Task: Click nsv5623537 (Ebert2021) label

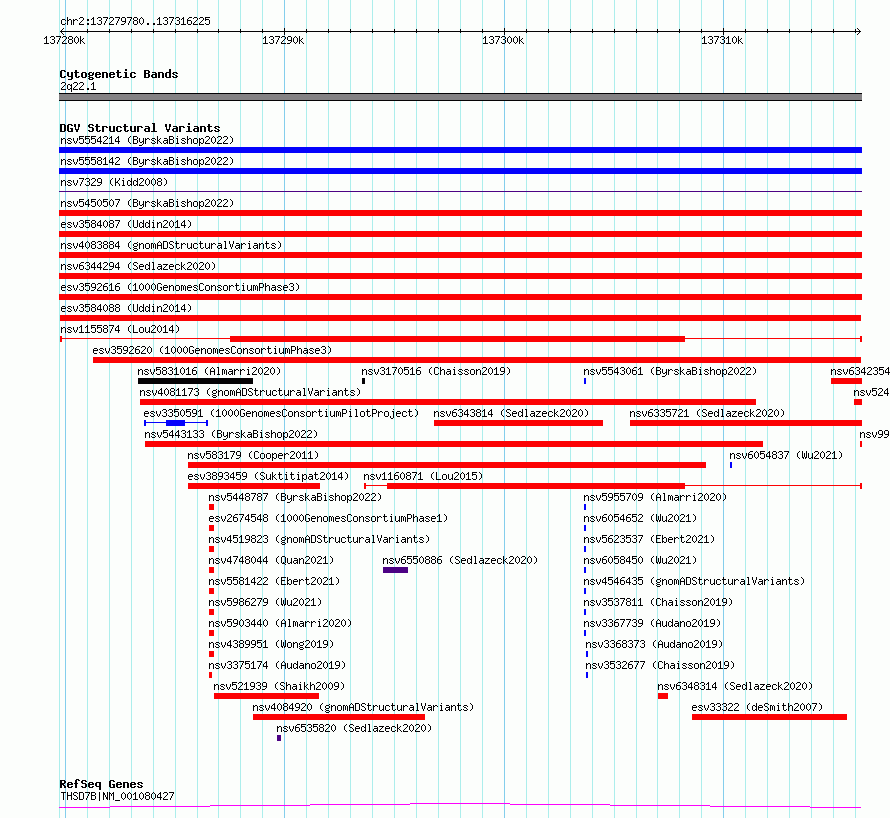Action: point(649,539)
